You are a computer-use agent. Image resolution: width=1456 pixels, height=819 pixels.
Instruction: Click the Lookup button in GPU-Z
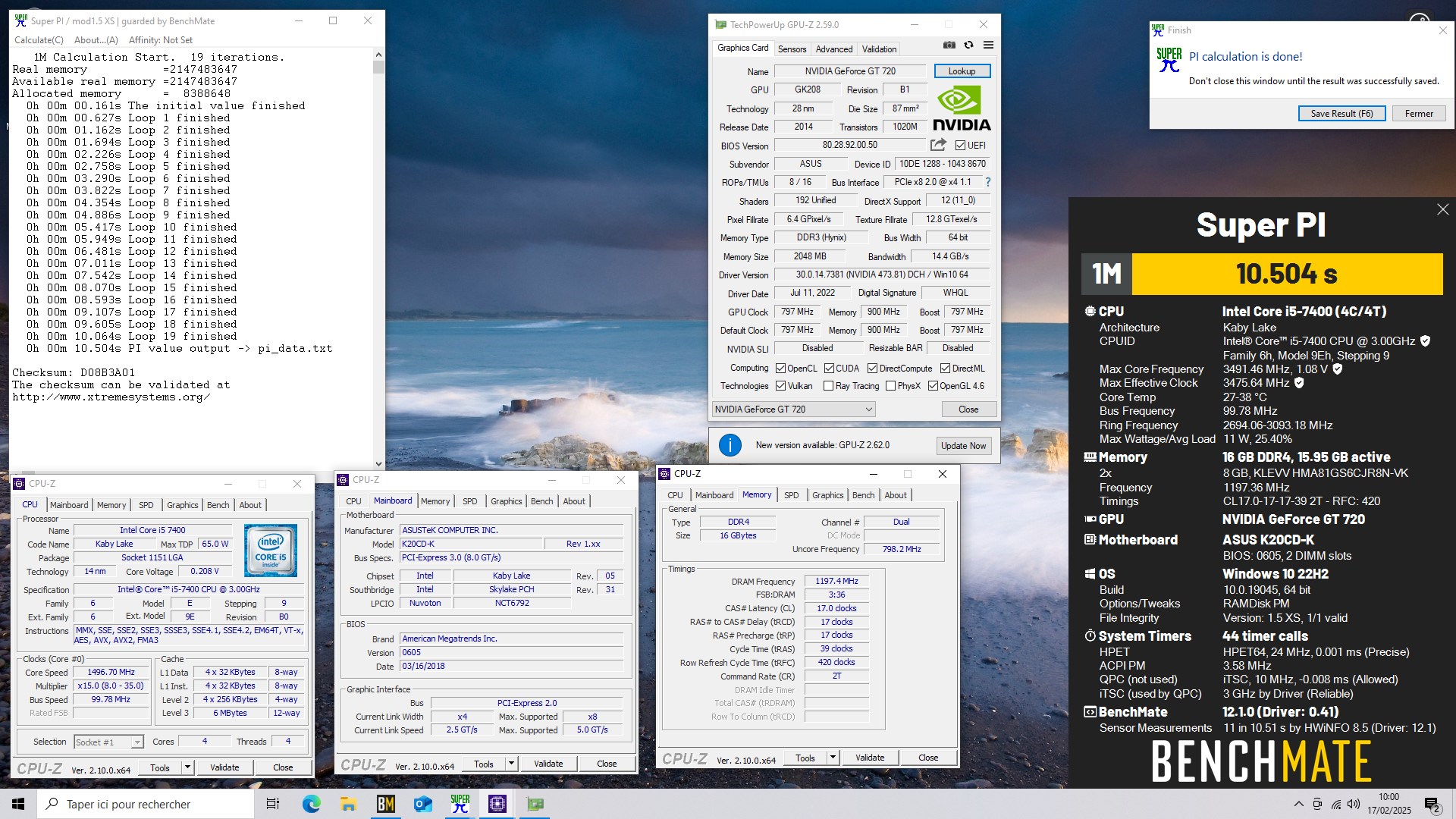962,71
